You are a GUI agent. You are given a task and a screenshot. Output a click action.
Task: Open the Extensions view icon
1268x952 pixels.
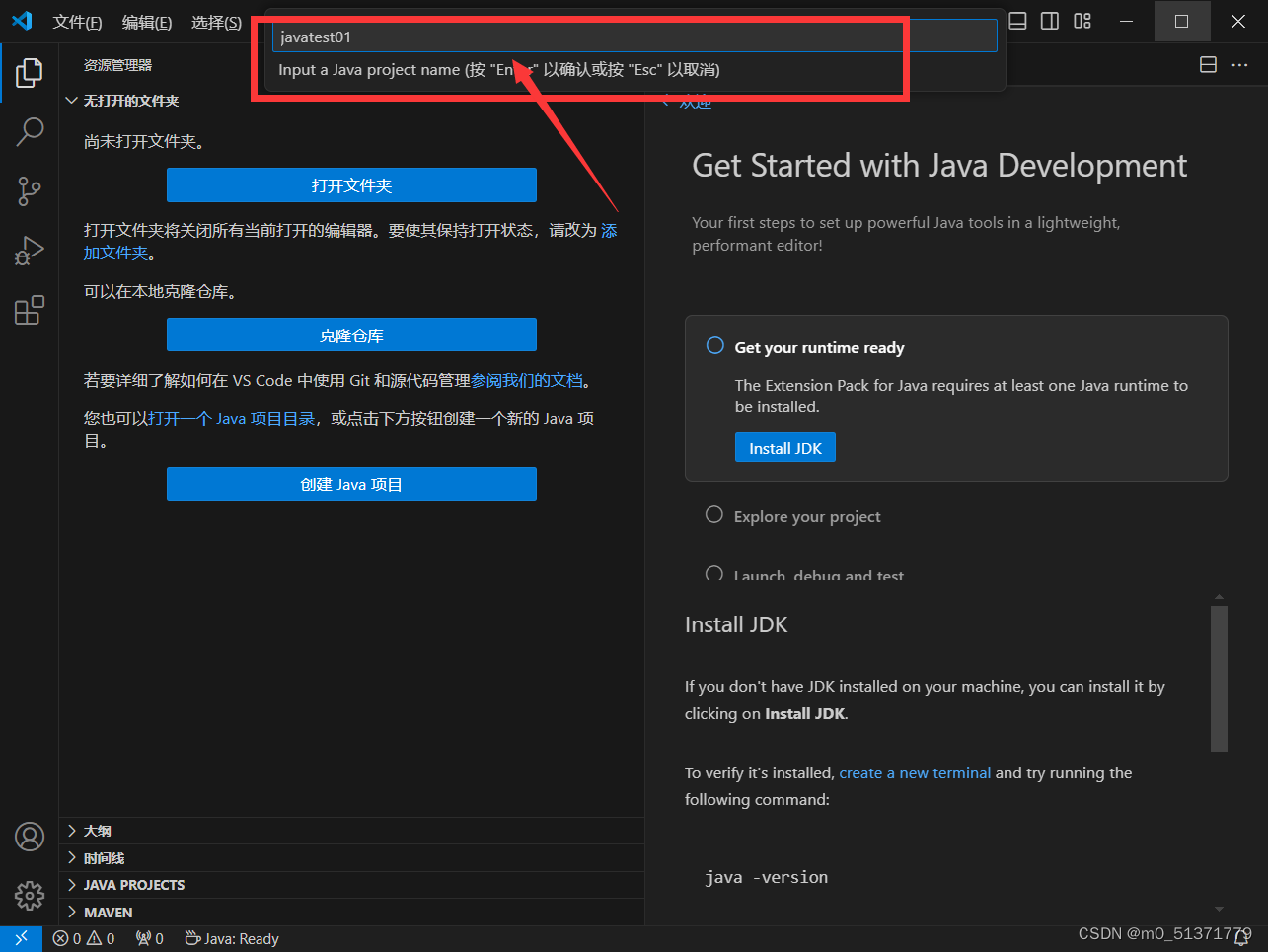pos(30,311)
